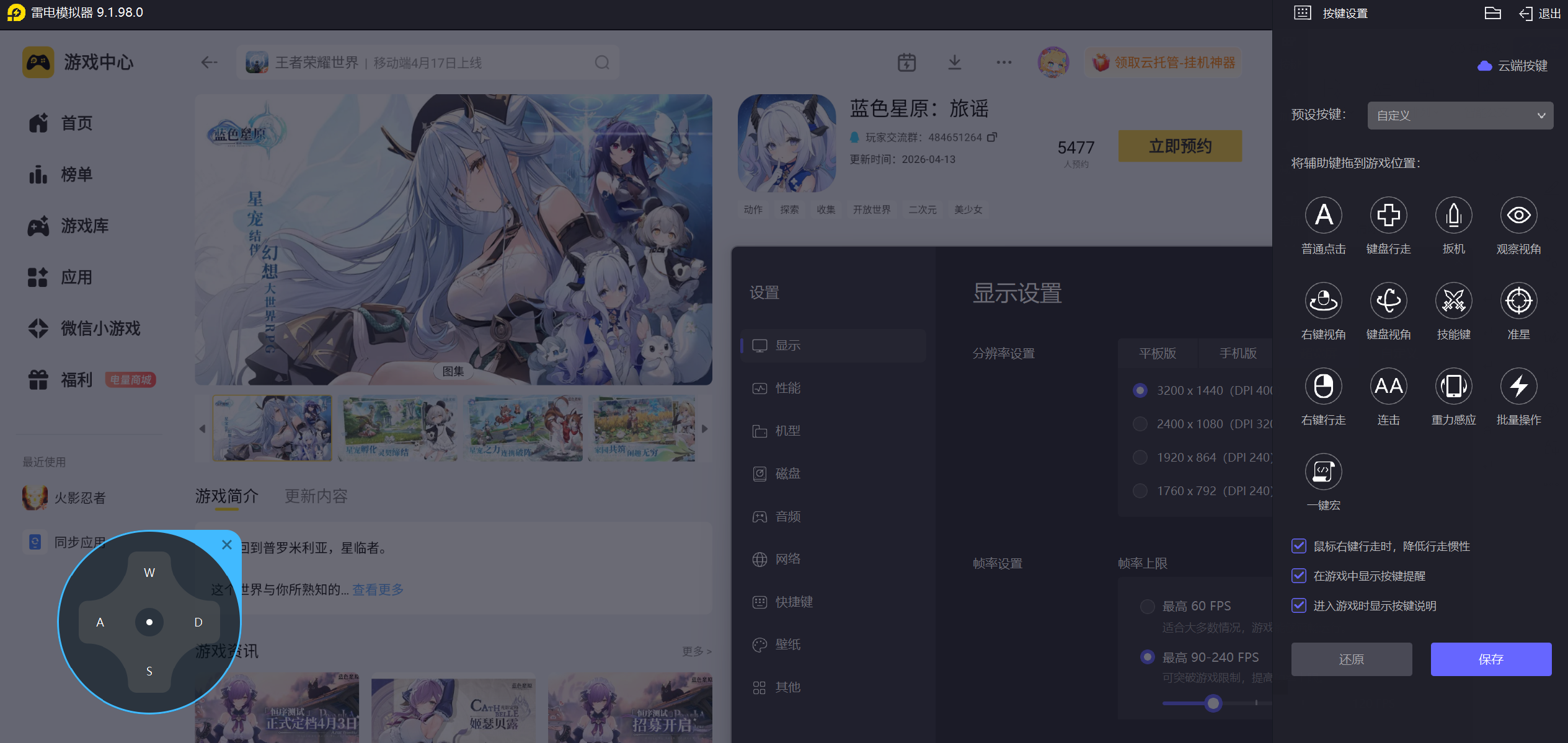This screenshot has height=743, width=1568.
Task: Click the center dot of WASD pad
Action: point(149,622)
